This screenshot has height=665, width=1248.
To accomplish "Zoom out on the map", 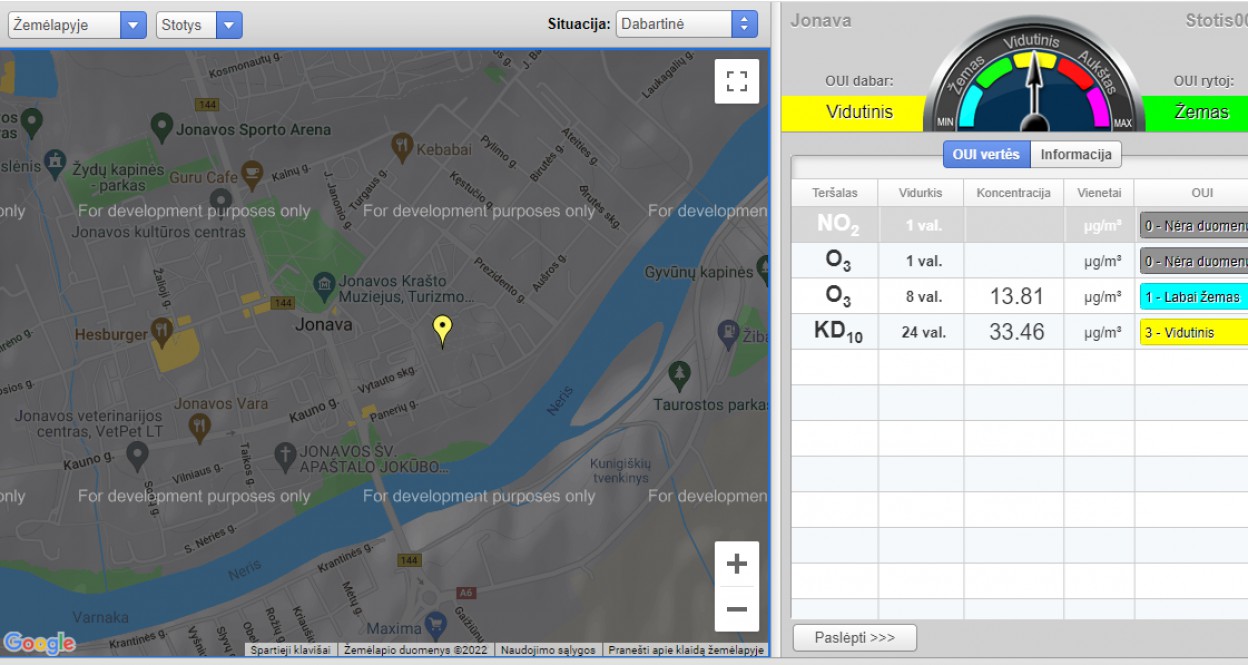I will pyautogui.click(x=736, y=609).
